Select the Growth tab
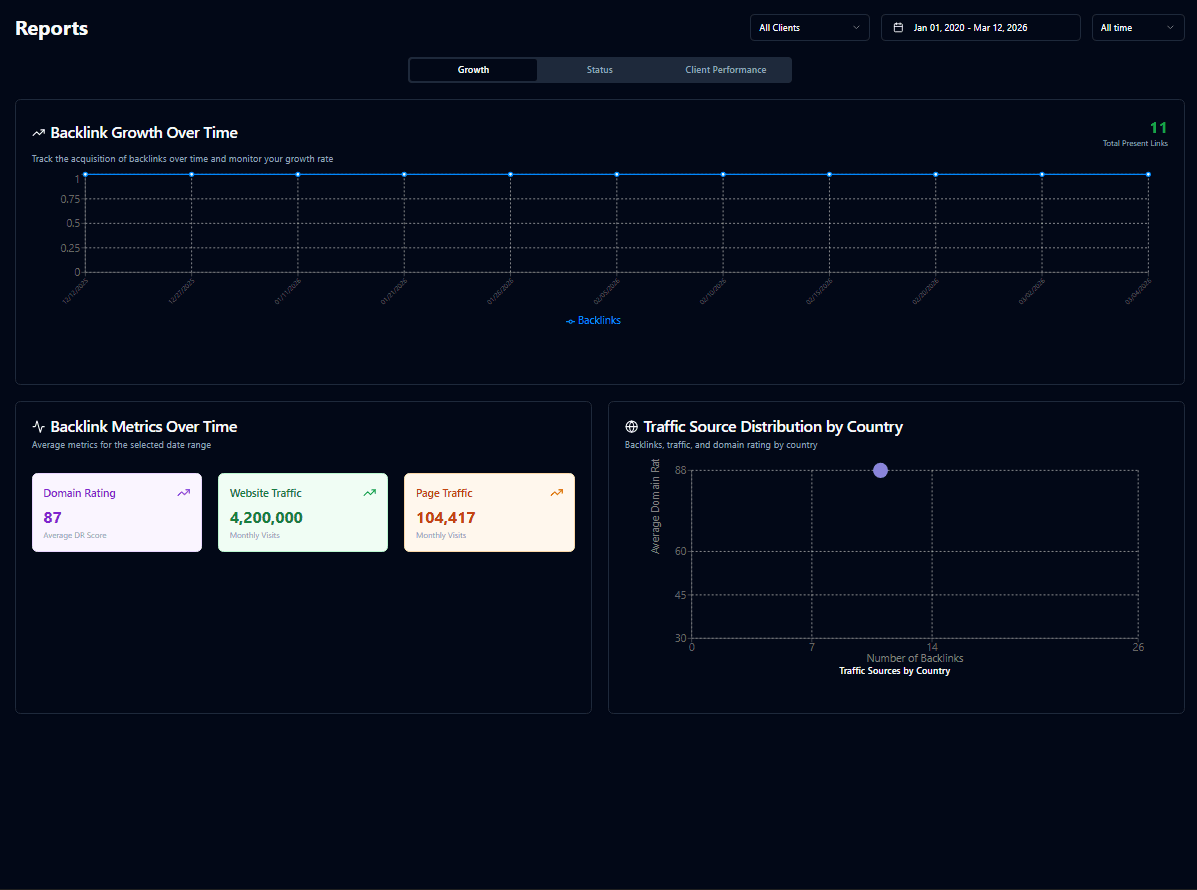Screen dimensions: 1197x890 pyautogui.click(x=473, y=70)
